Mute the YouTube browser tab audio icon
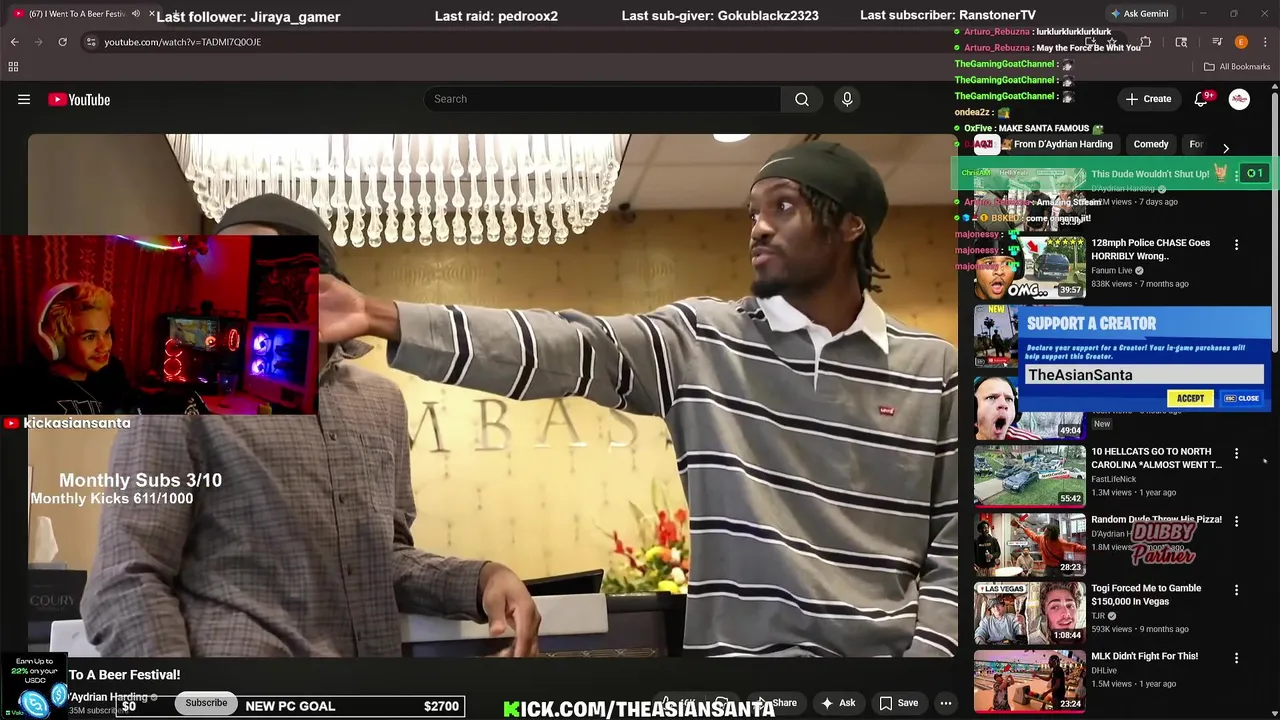 [x=137, y=14]
